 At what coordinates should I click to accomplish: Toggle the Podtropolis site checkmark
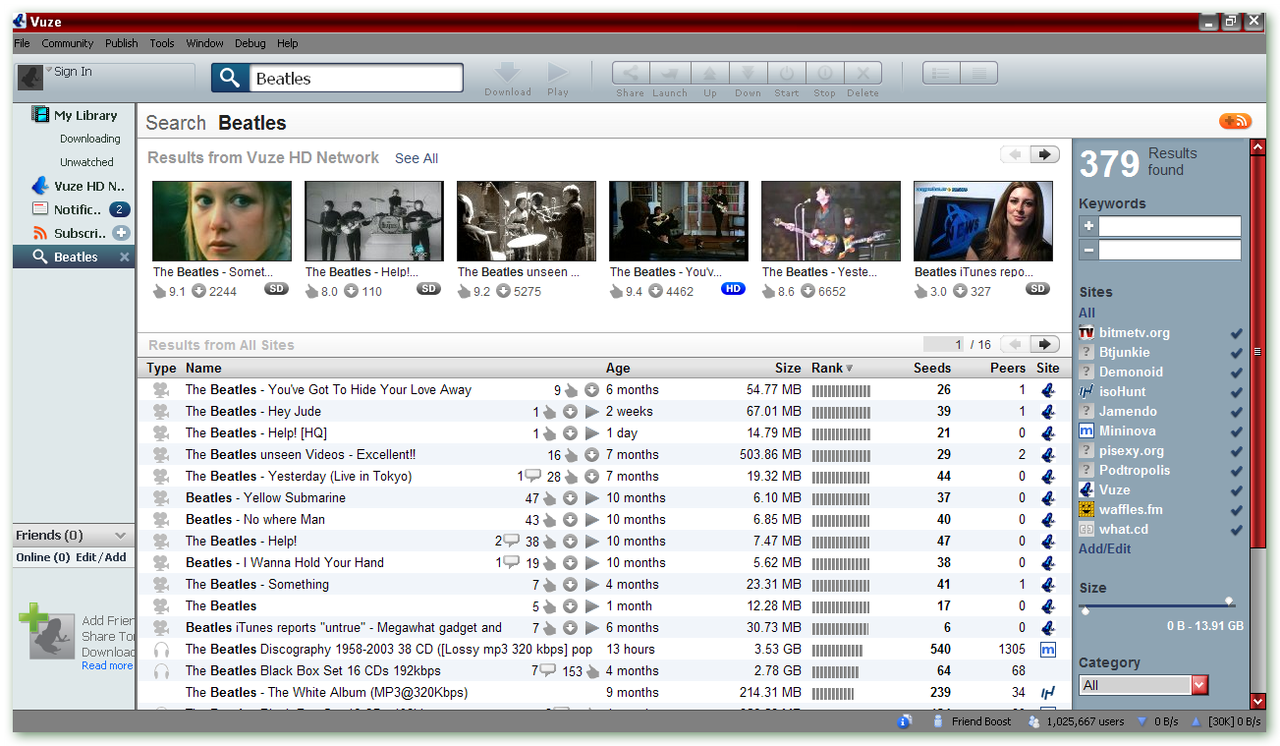point(1236,471)
